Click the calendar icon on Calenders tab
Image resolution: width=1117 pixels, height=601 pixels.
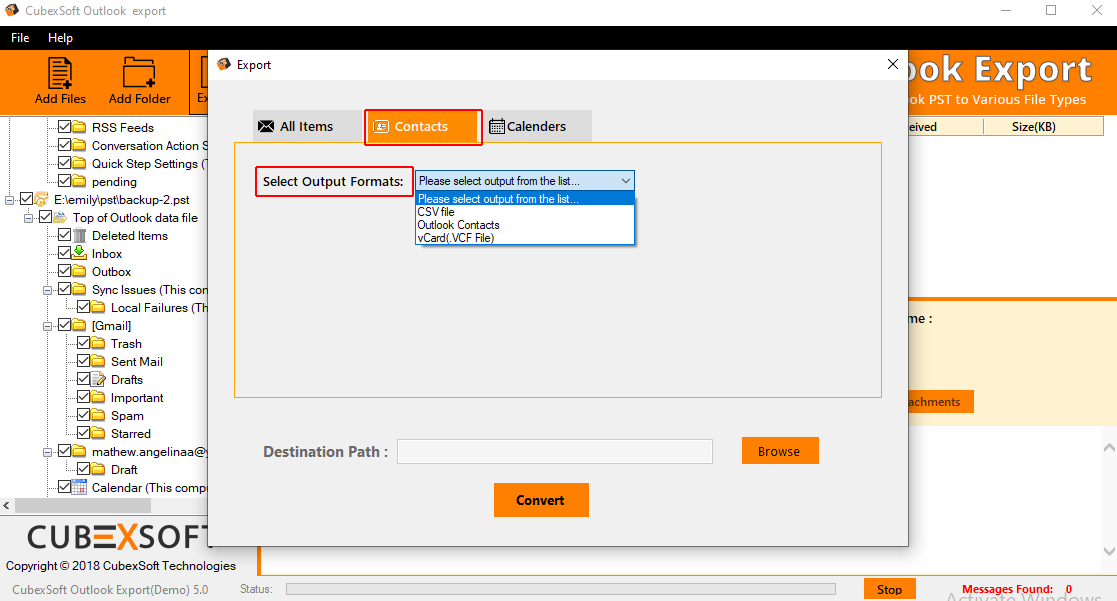[x=496, y=127]
